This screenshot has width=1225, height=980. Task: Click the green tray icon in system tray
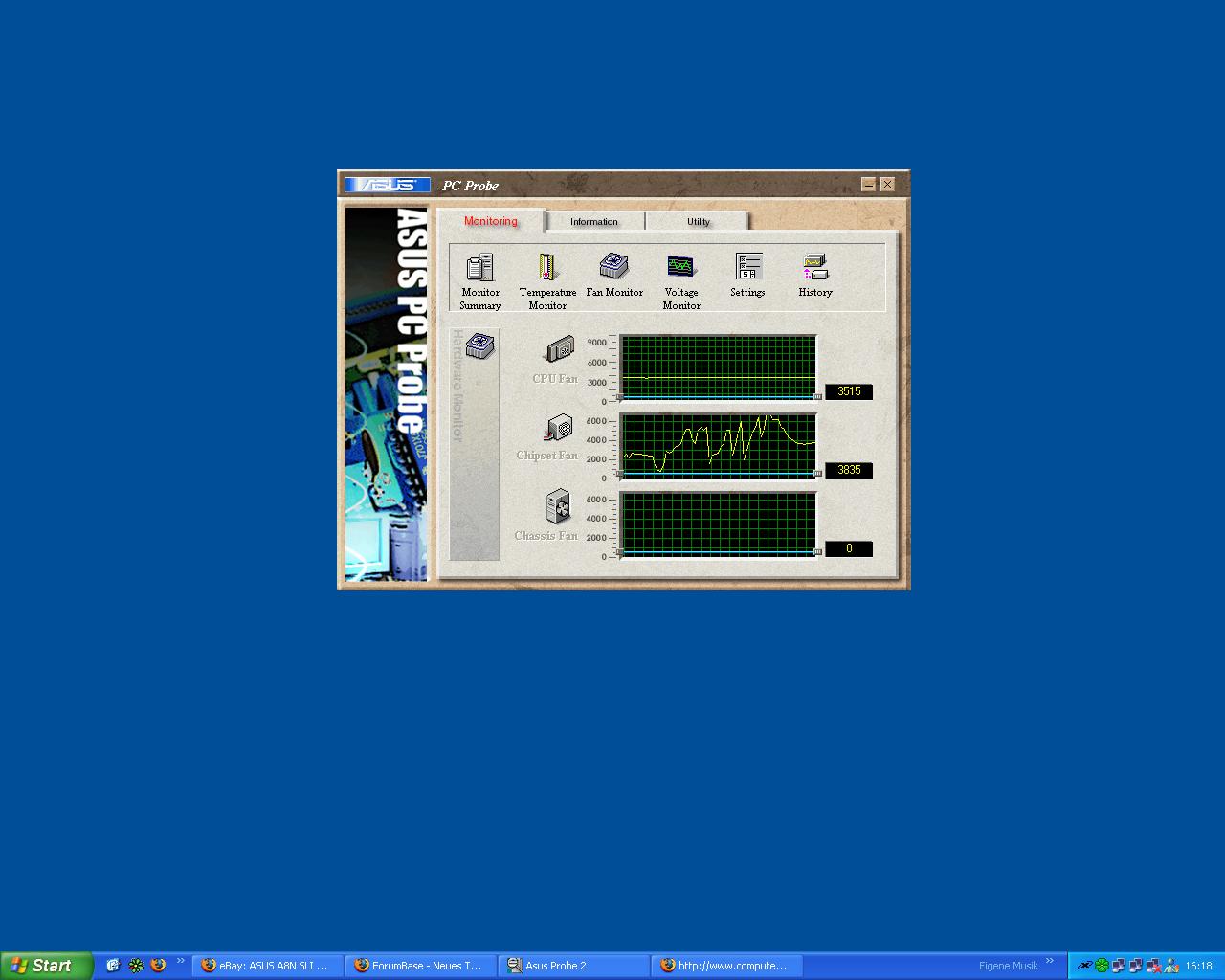[1102, 966]
